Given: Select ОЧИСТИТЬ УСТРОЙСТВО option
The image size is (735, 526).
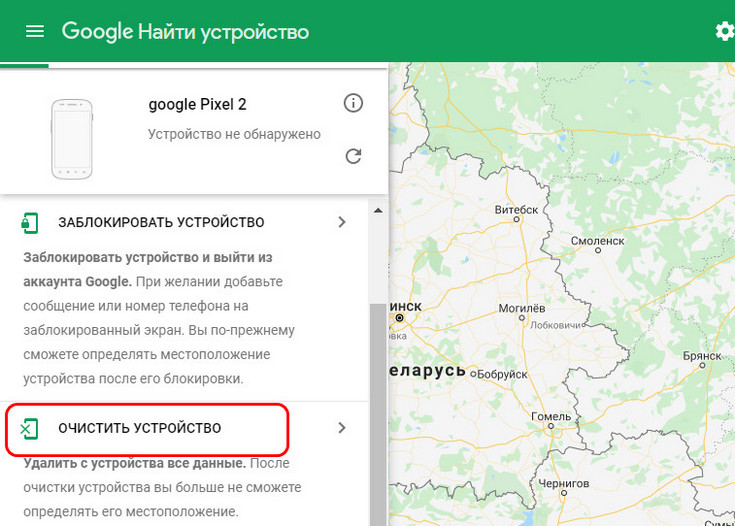Looking at the screenshot, I should pyautogui.click(x=139, y=428).
